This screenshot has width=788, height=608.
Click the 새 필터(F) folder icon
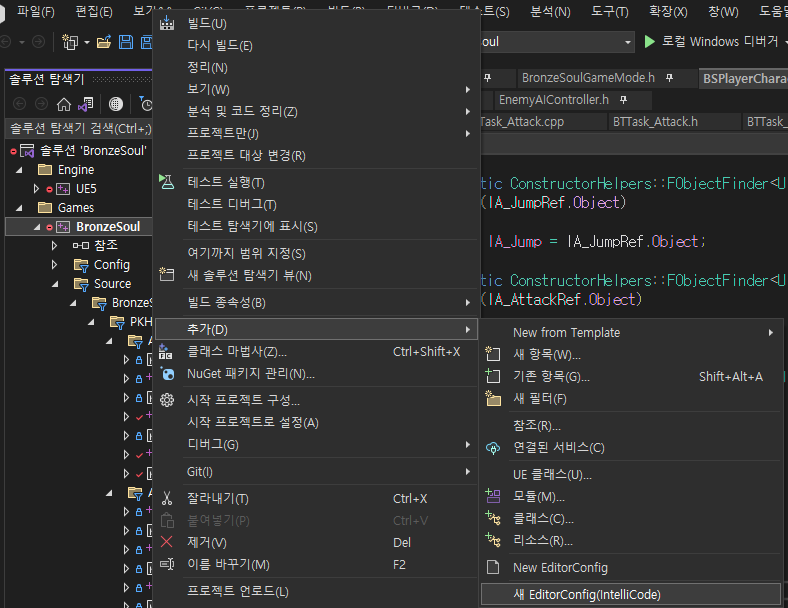[x=493, y=398]
